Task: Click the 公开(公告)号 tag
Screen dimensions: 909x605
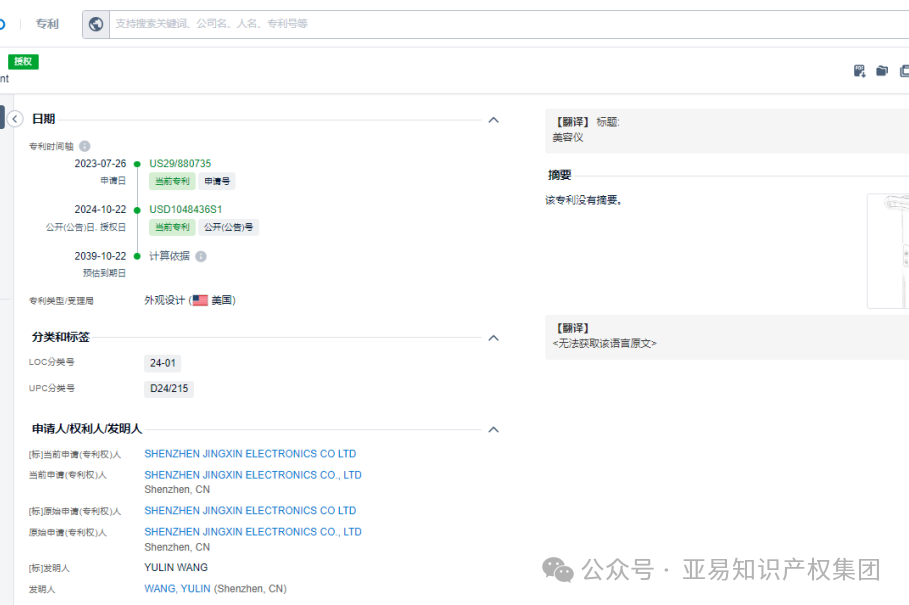Action: coord(228,227)
